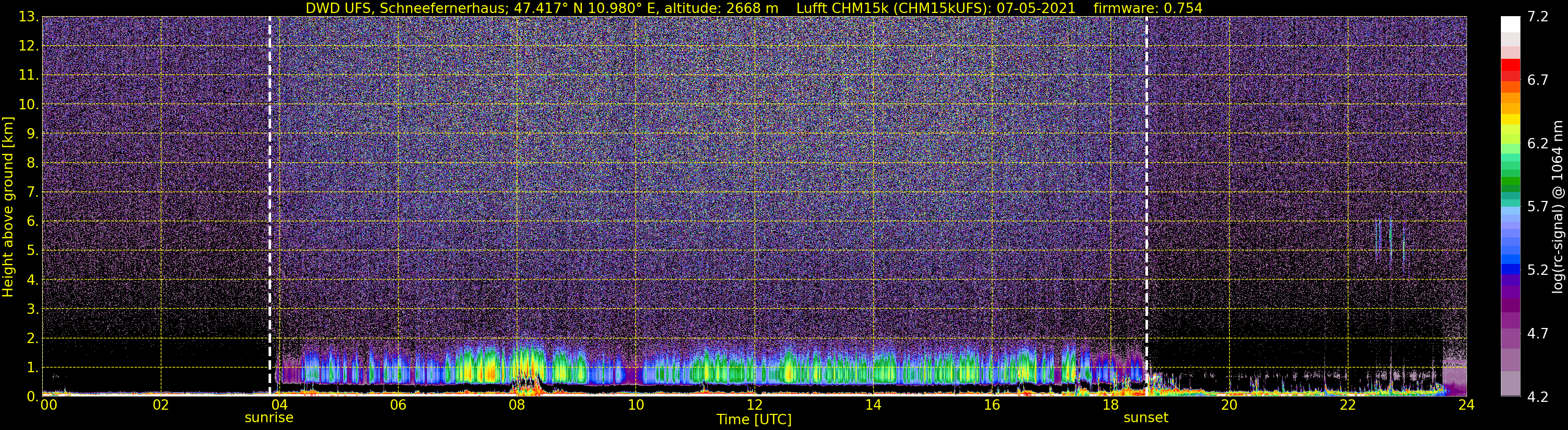Click the colorbar value '5.7'

tap(1538, 207)
